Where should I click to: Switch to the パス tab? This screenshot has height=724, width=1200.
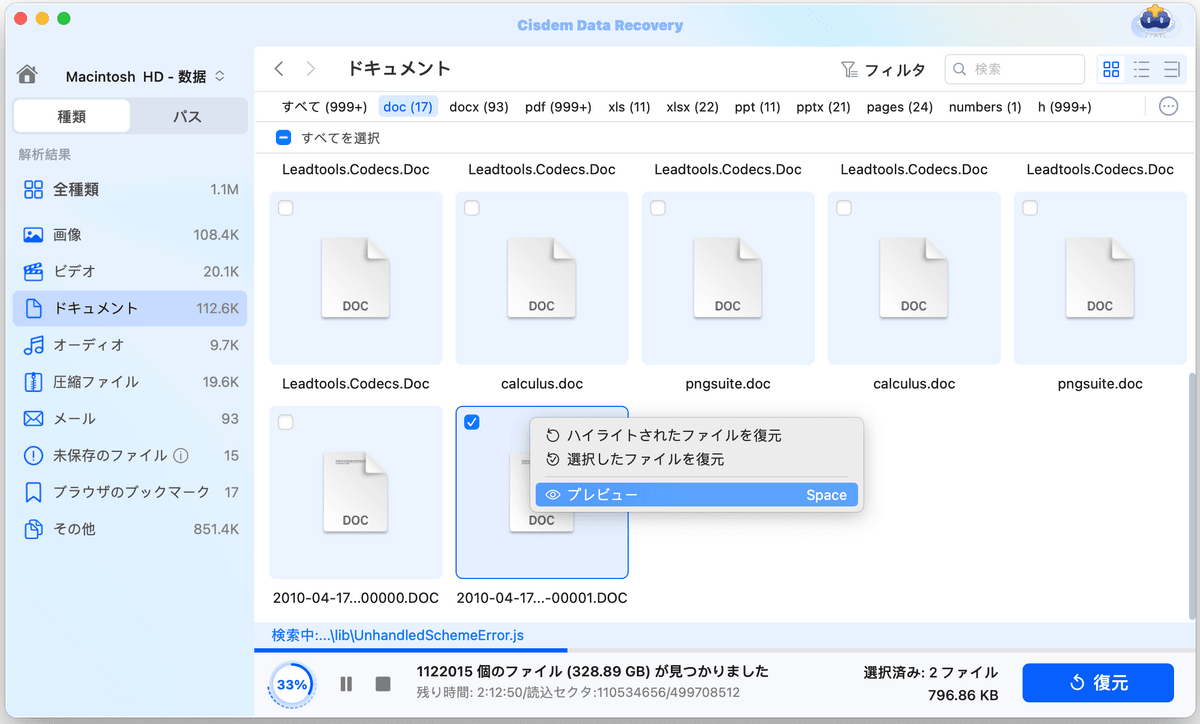click(x=187, y=116)
